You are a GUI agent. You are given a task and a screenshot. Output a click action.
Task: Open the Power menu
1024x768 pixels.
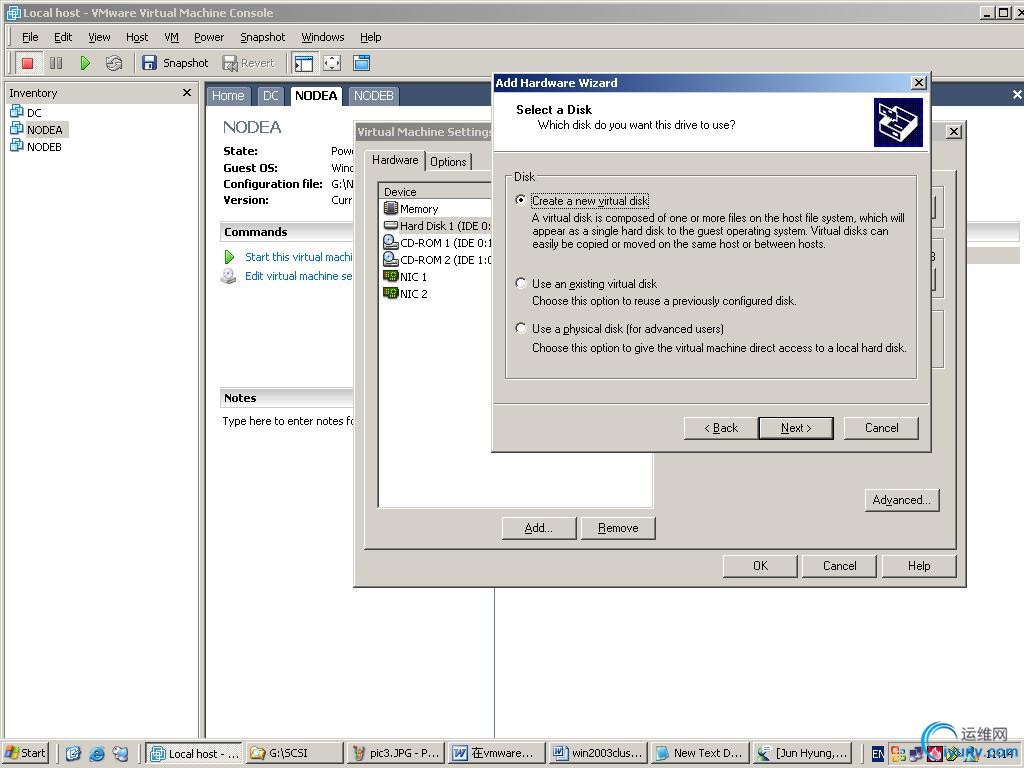pyautogui.click(x=209, y=37)
